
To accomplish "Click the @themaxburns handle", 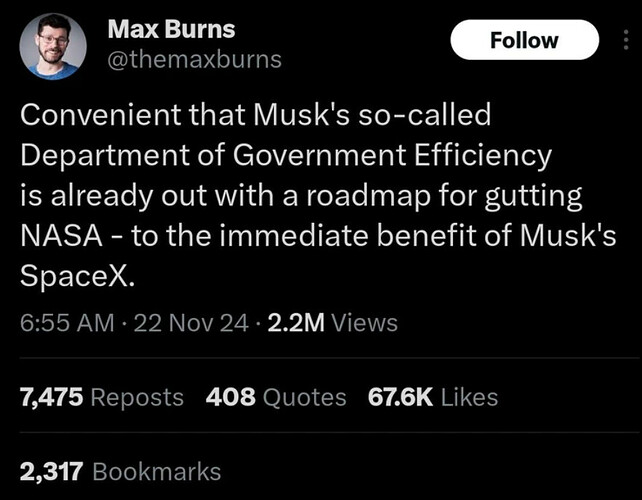I will click(194, 59).
